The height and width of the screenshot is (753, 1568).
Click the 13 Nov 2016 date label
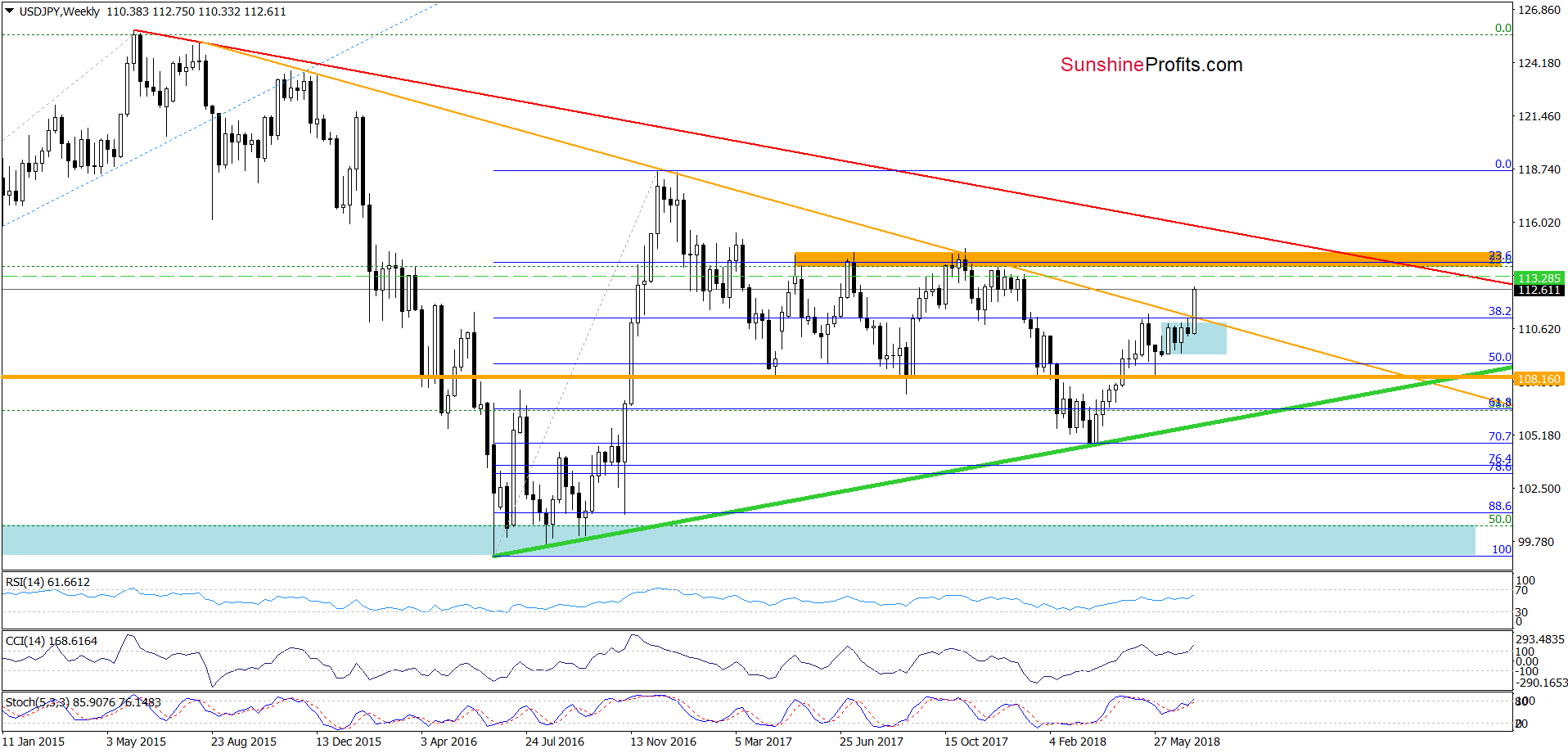point(663,742)
